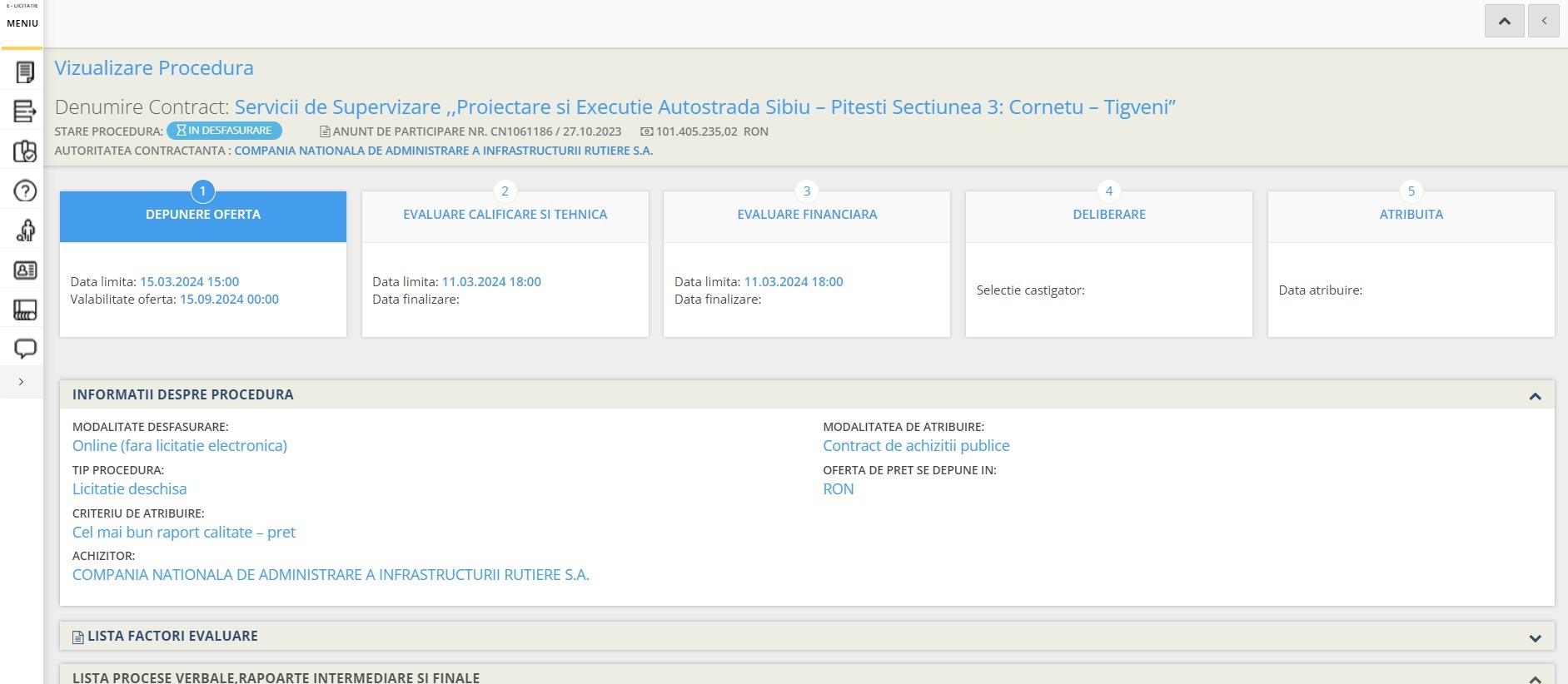Image resolution: width=1568 pixels, height=684 pixels.
Task: Click 11.03.2024 18:00 under Evaluare Calificare
Action: pos(491,282)
